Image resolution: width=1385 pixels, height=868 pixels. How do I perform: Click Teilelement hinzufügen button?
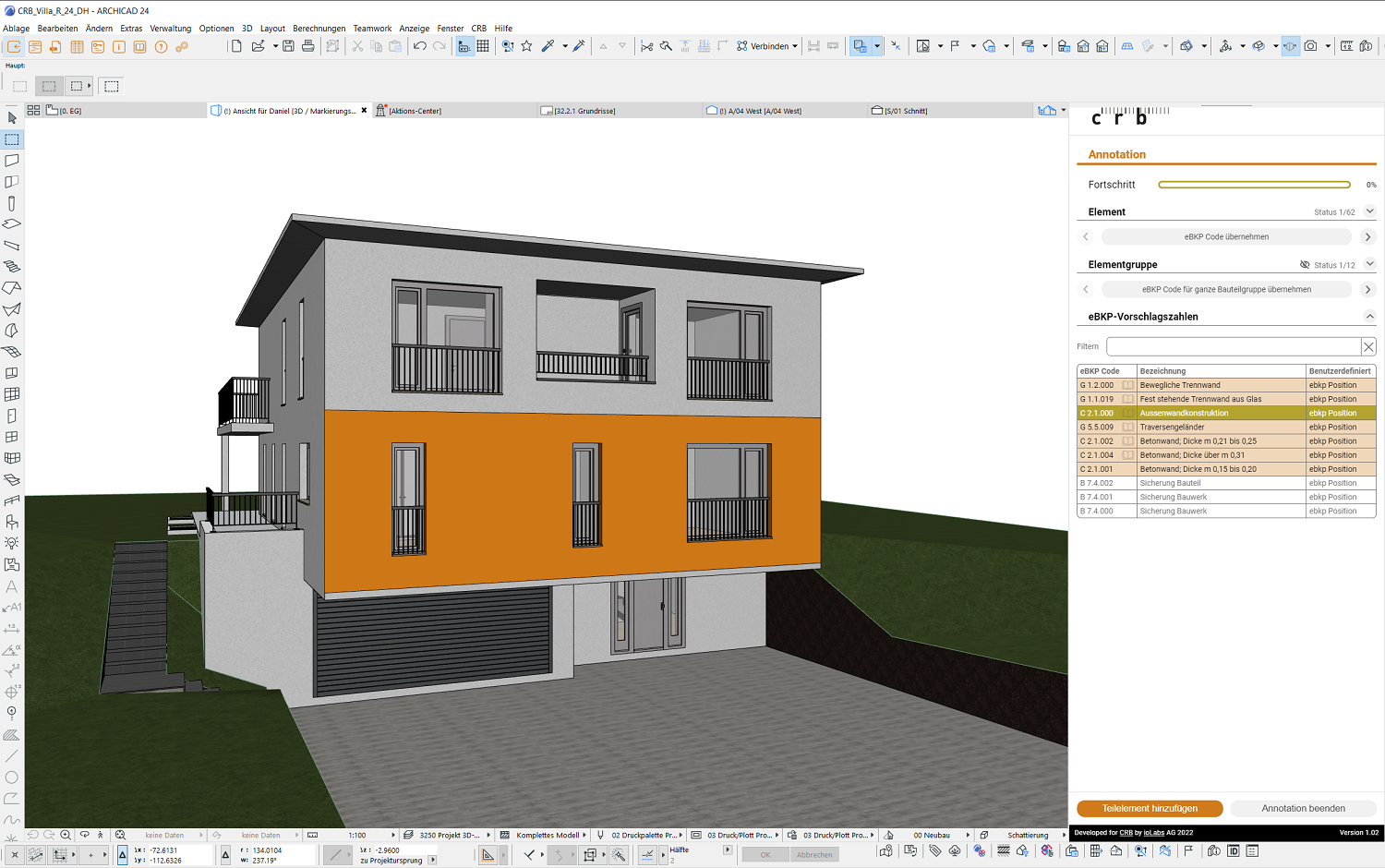[1150, 808]
